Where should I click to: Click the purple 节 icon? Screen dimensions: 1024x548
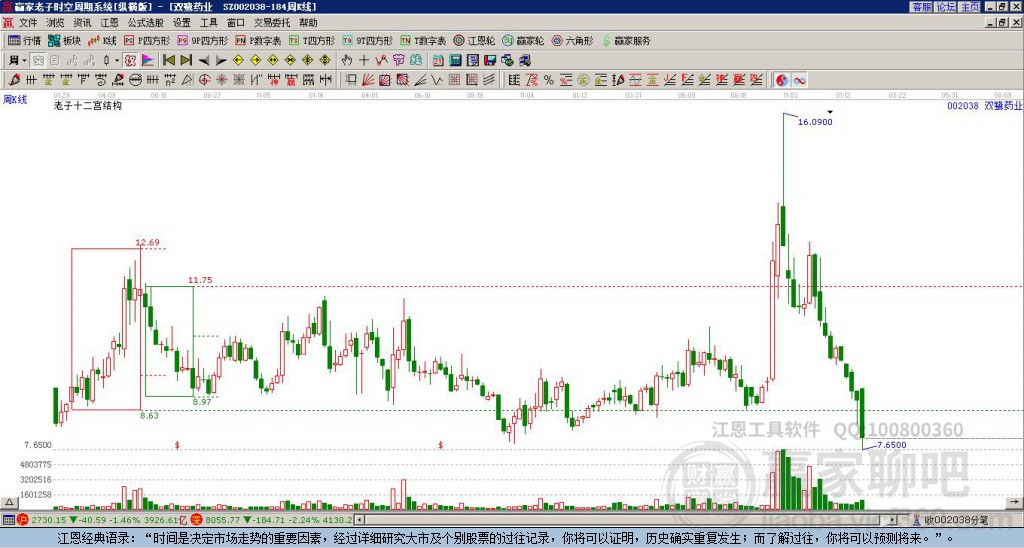click(x=398, y=60)
